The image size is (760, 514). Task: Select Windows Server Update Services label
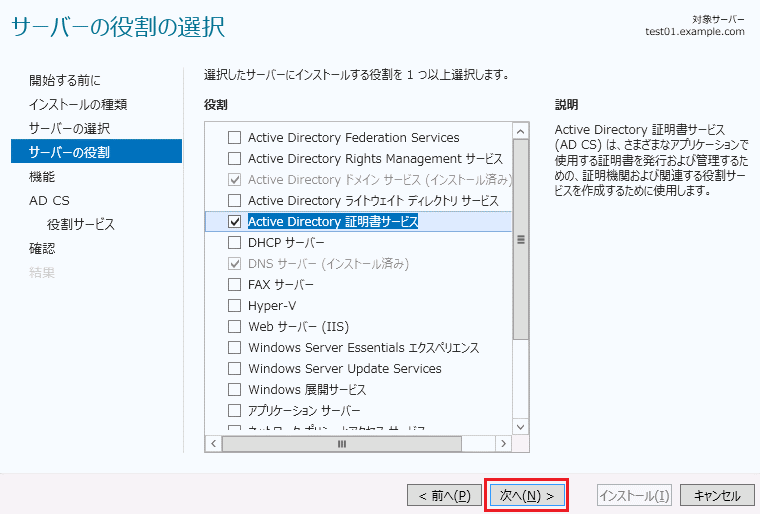(x=345, y=369)
